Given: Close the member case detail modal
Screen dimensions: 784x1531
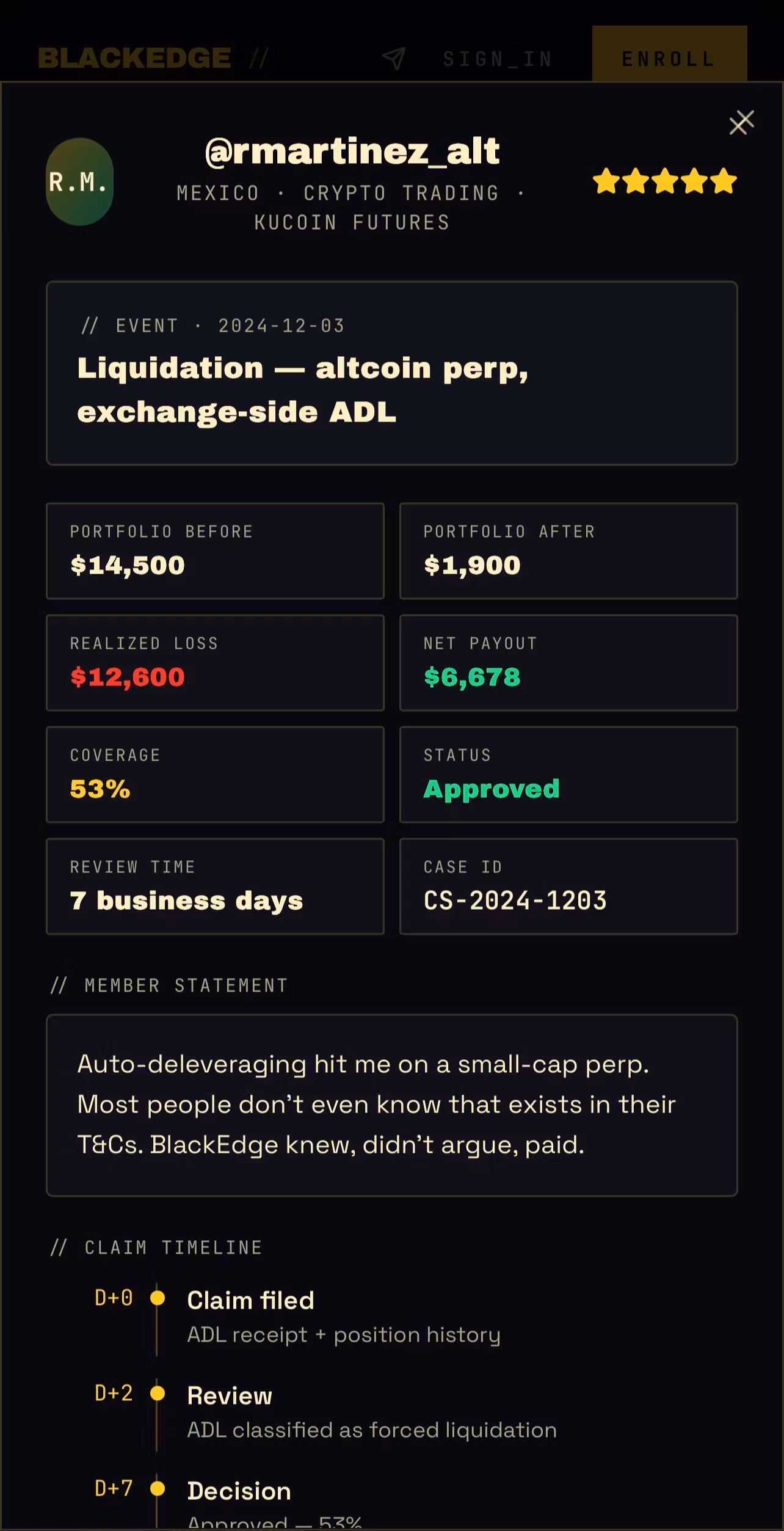Looking at the screenshot, I should click(741, 122).
